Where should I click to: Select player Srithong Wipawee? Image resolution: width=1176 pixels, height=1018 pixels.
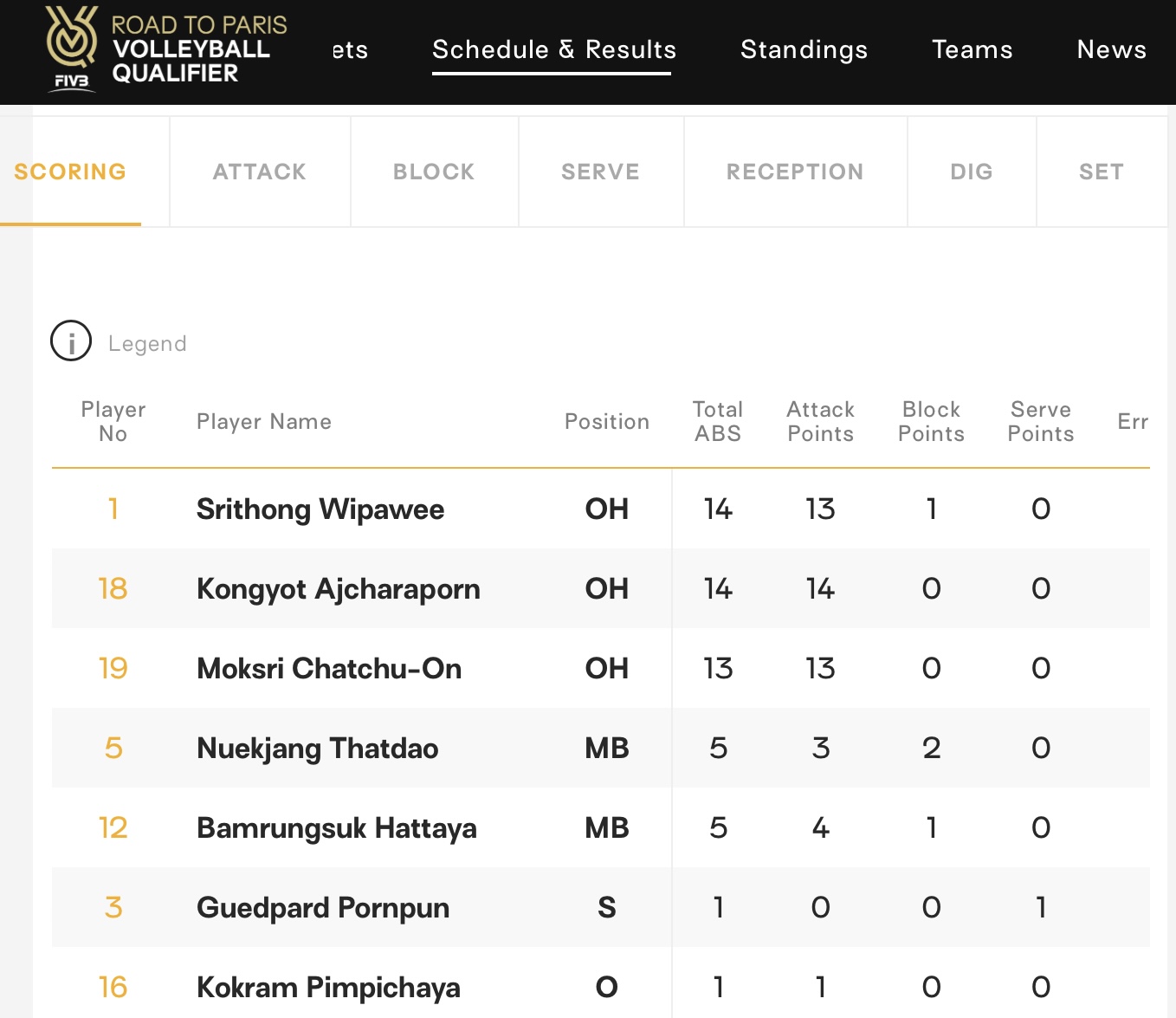pyautogui.click(x=320, y=509)
